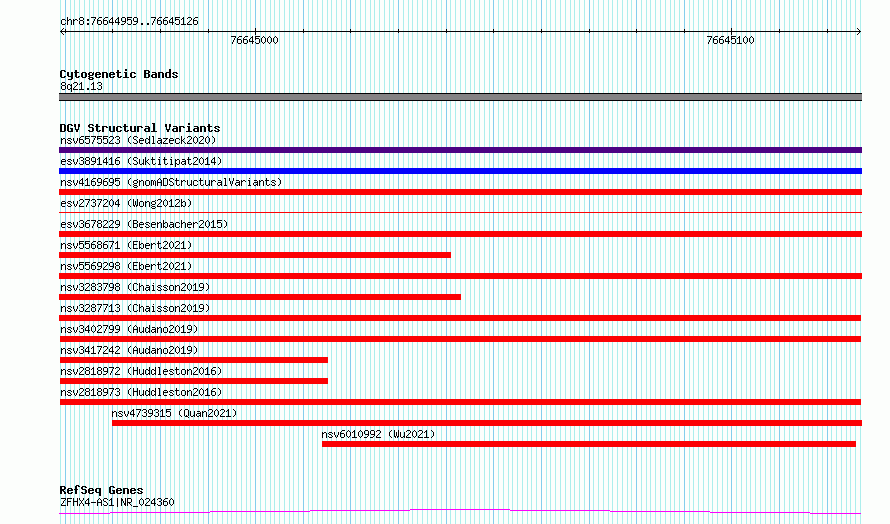Click the magenta ZFHX4-AS1 gene line
This screenshot has width=890, height=524.
(460, 512)
